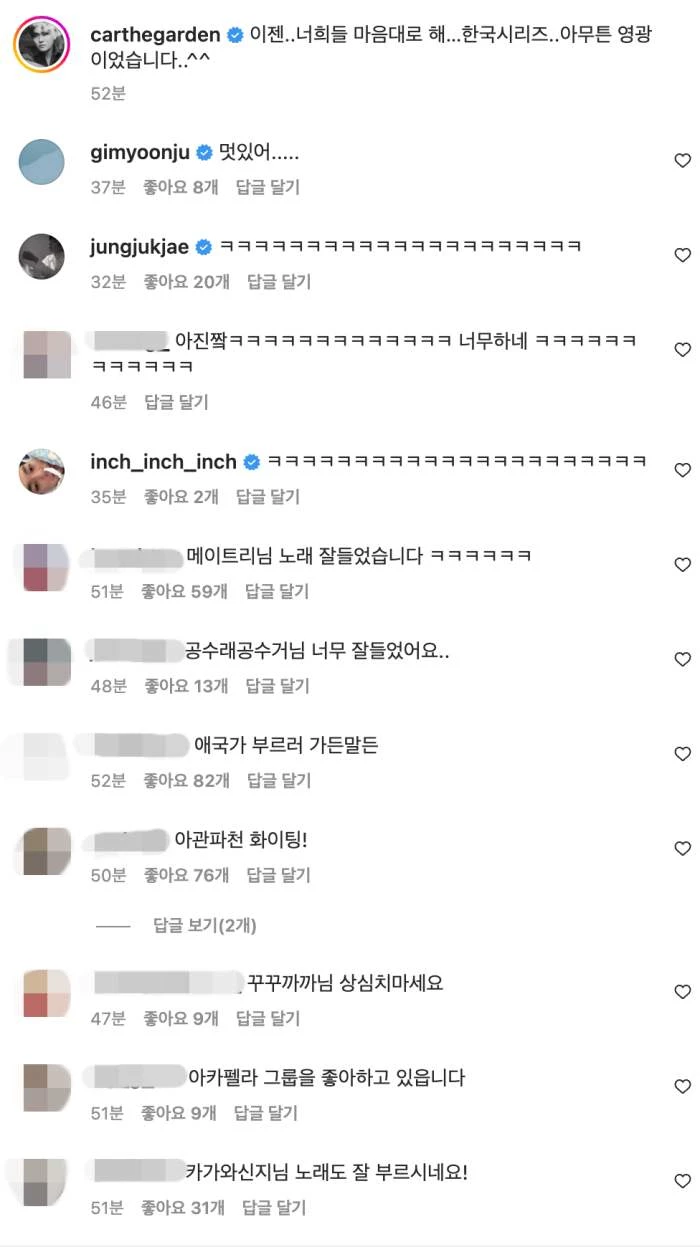Like the 메이트리님 노래 잘들었습니다 comment

tap(682, 565)
